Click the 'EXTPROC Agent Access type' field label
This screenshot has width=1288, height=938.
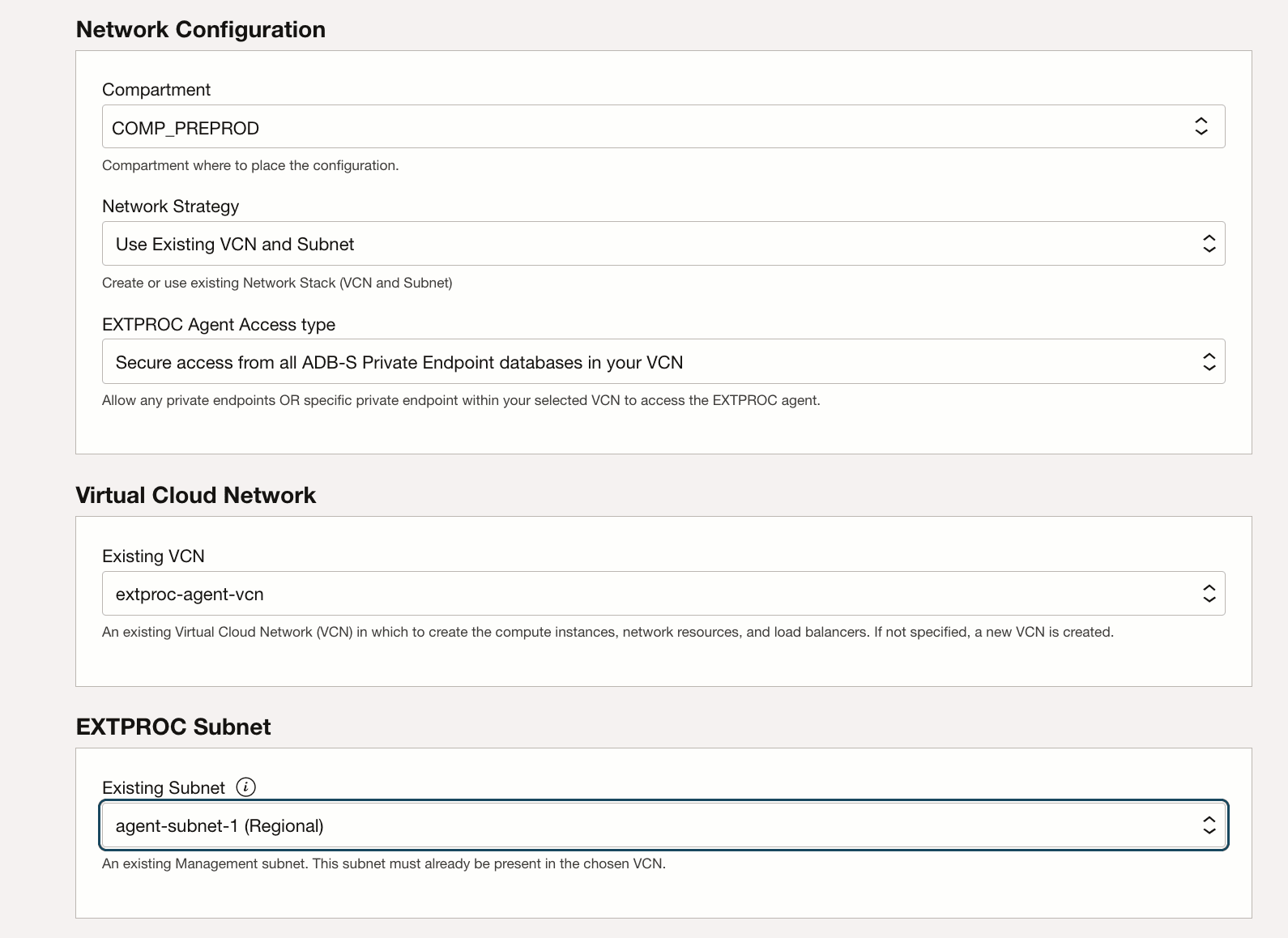[219, 325]
